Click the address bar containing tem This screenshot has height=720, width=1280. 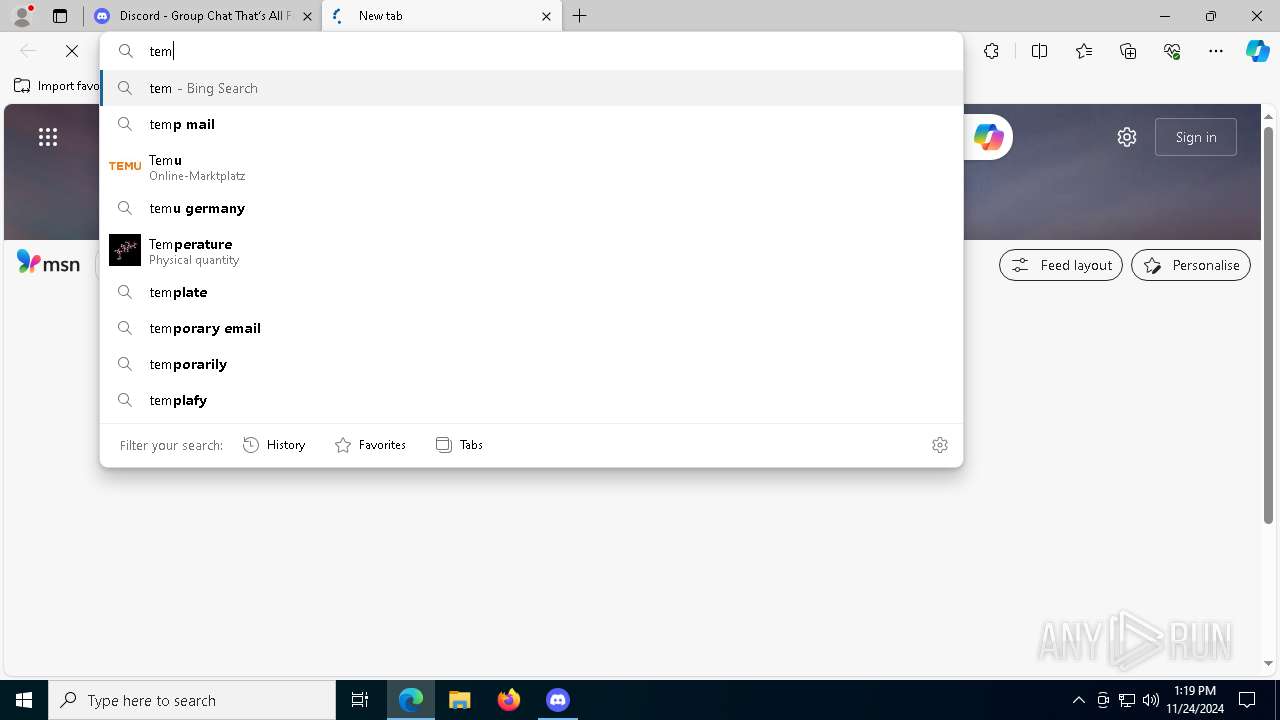pyautogui.click(x=531, y=51)
